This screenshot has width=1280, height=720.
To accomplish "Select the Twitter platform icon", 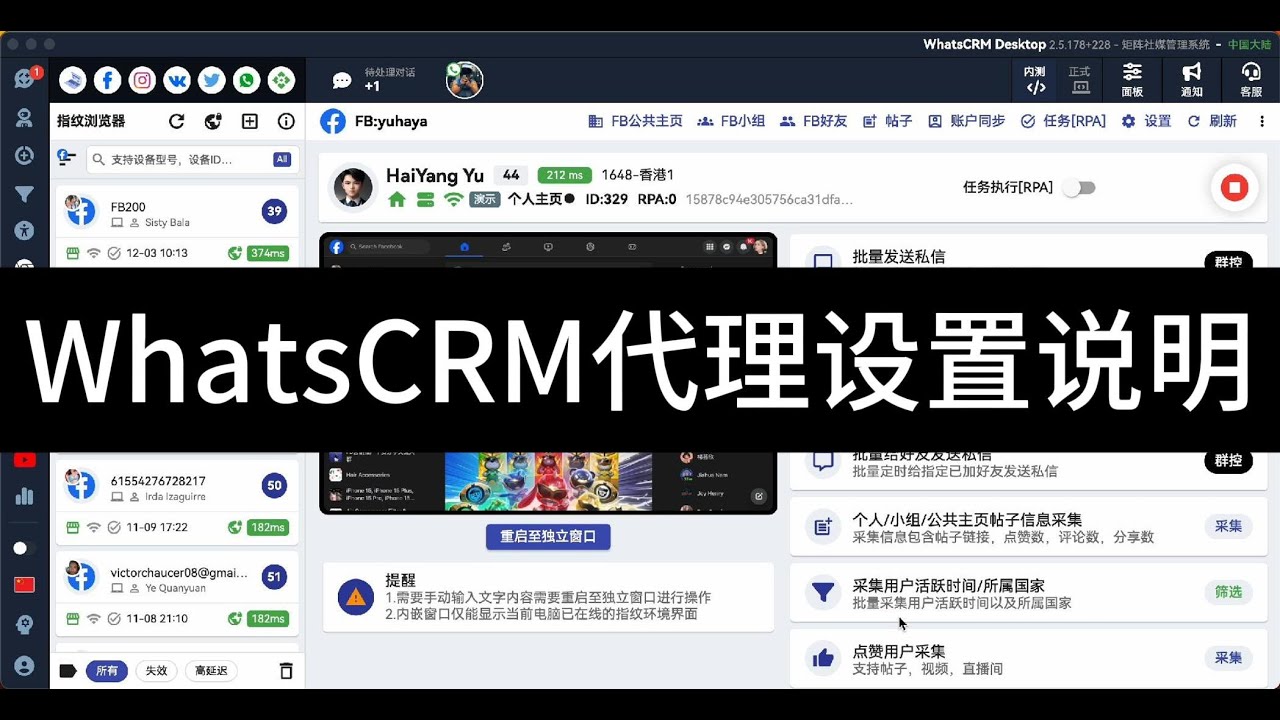I will 212,80.
